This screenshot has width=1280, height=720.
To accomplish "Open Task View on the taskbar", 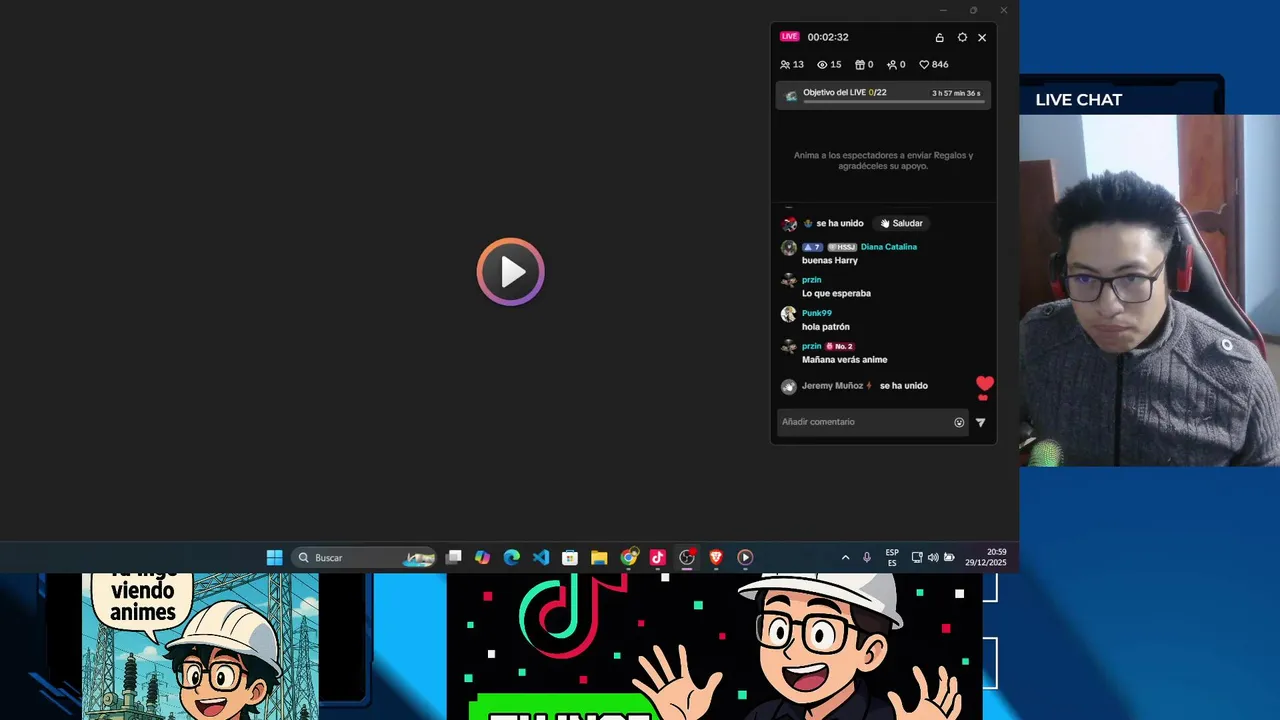I will point(454,557).
